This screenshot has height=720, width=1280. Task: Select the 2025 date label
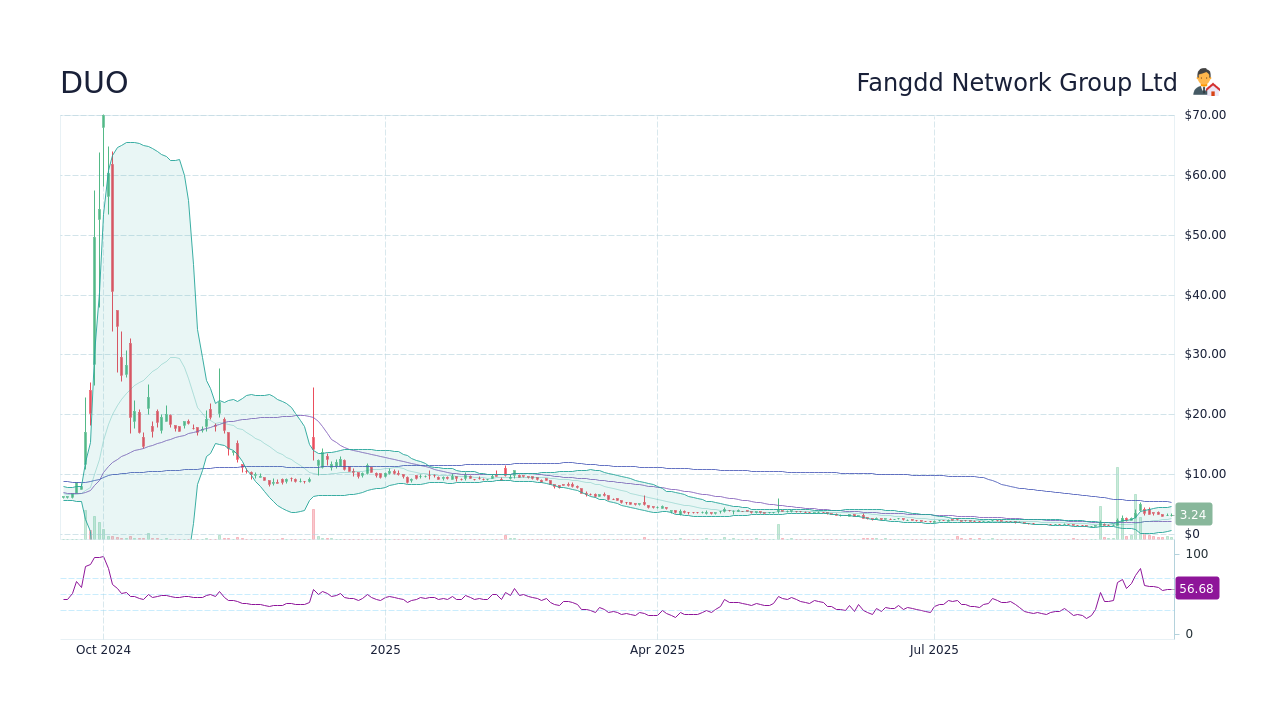385,650
